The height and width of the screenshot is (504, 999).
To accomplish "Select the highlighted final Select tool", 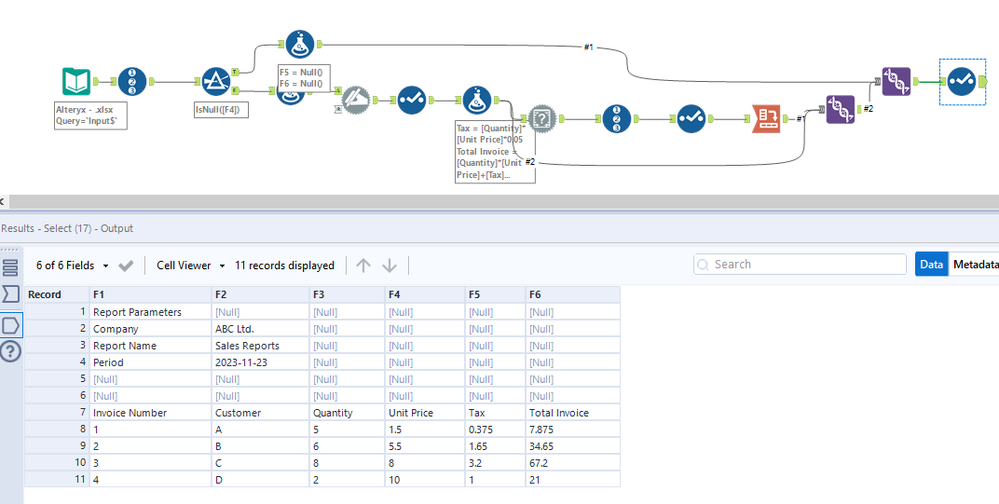I will (x=961, y=82).
